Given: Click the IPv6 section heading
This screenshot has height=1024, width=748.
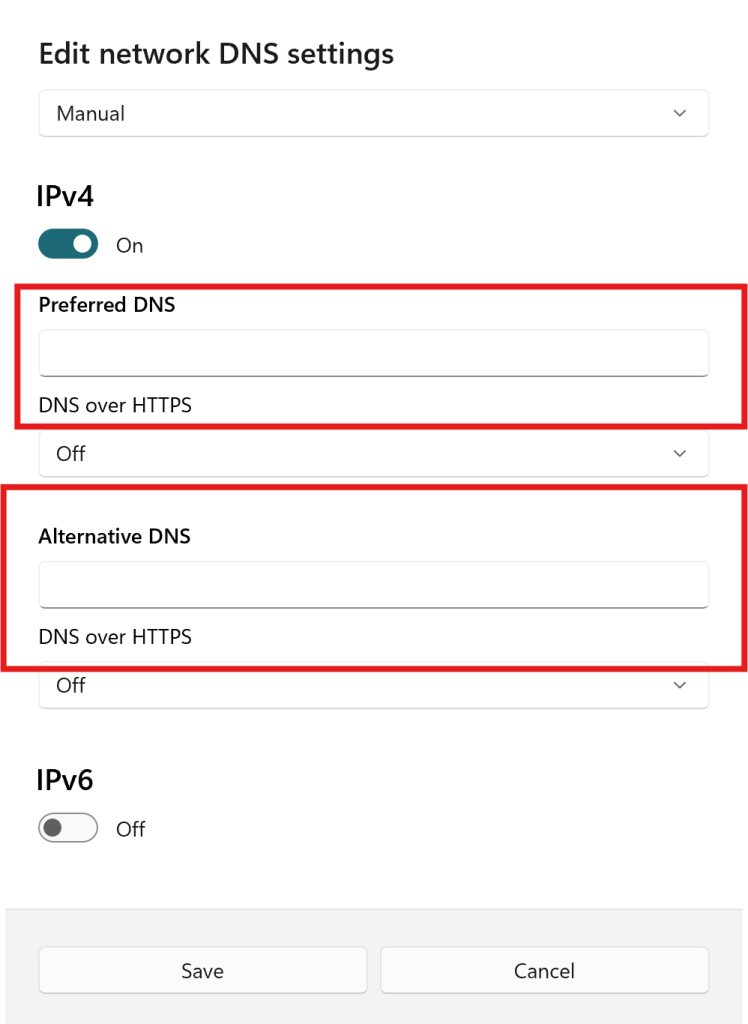Looking at the screenshot, I should pyautogui.click(x=66, y=780).
